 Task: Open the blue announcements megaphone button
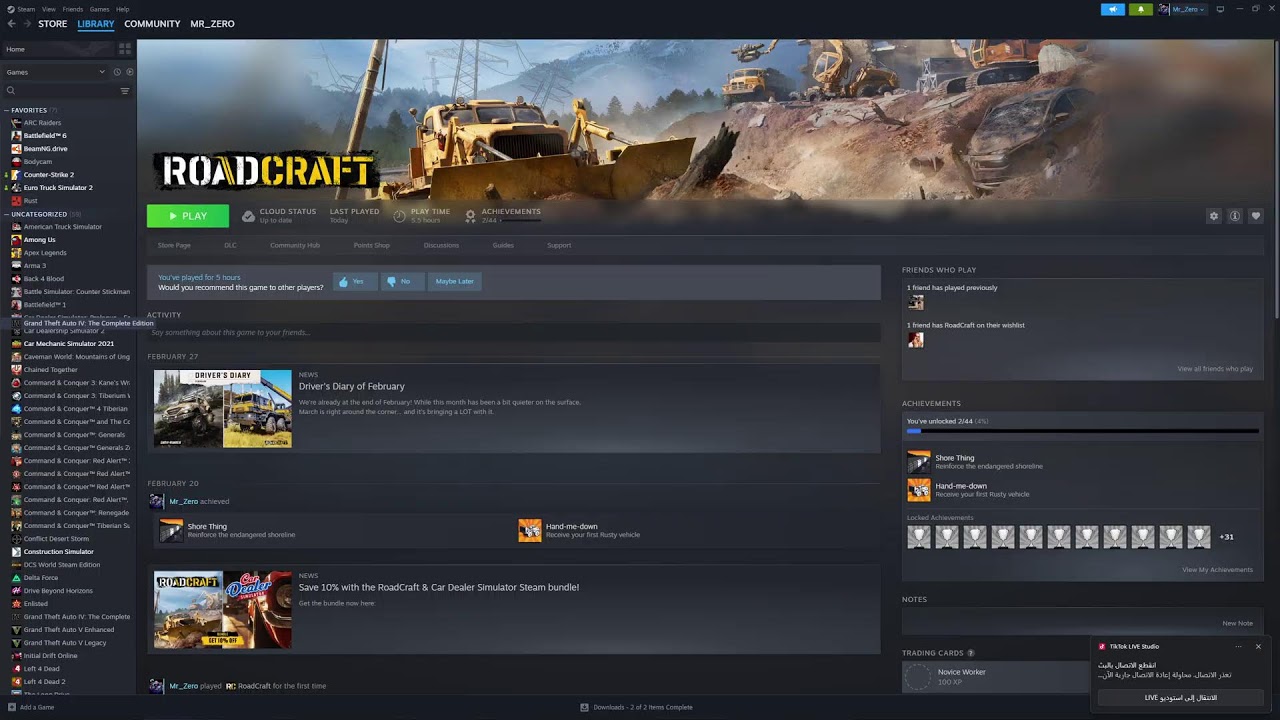coord(1112,9)
